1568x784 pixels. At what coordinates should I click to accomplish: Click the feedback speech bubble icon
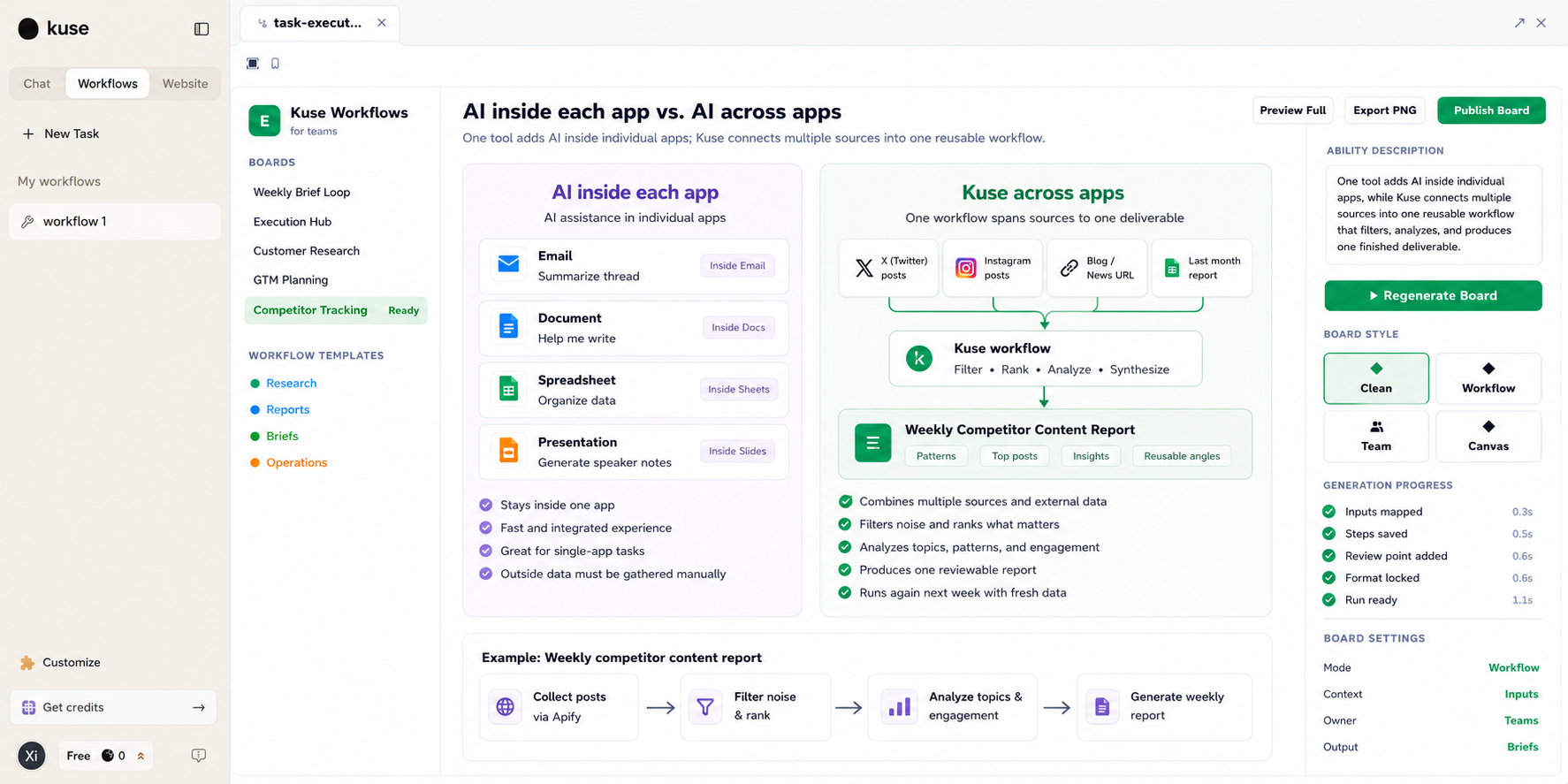tap(199, 755)
